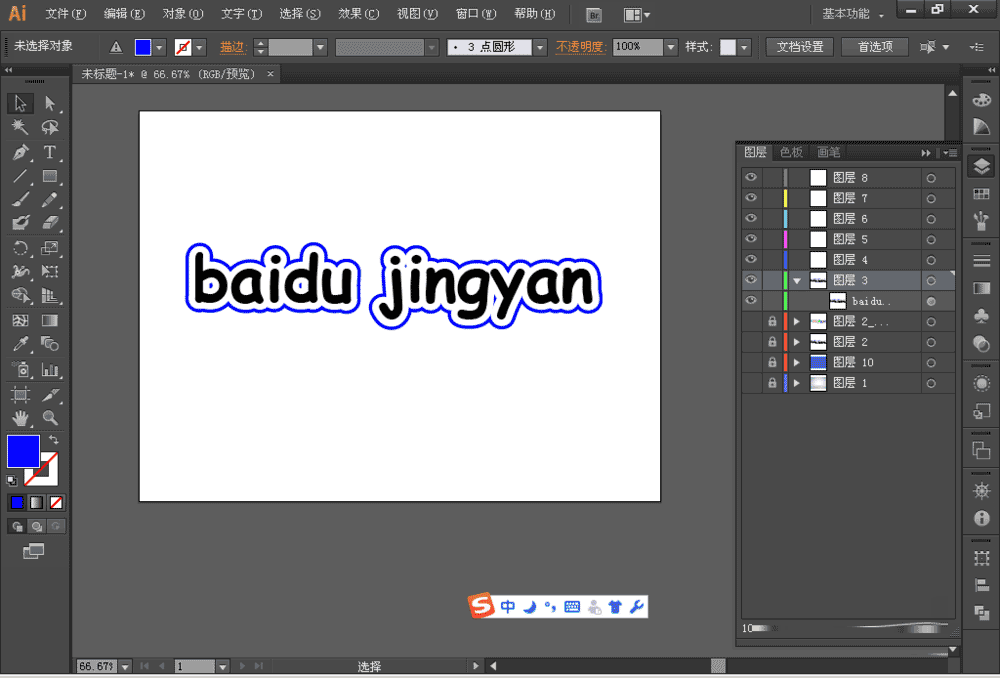The width and height of the screenshot is (1000, 678).
Task: Click the None color button in toolbox
Action: [x=56, y=503]
